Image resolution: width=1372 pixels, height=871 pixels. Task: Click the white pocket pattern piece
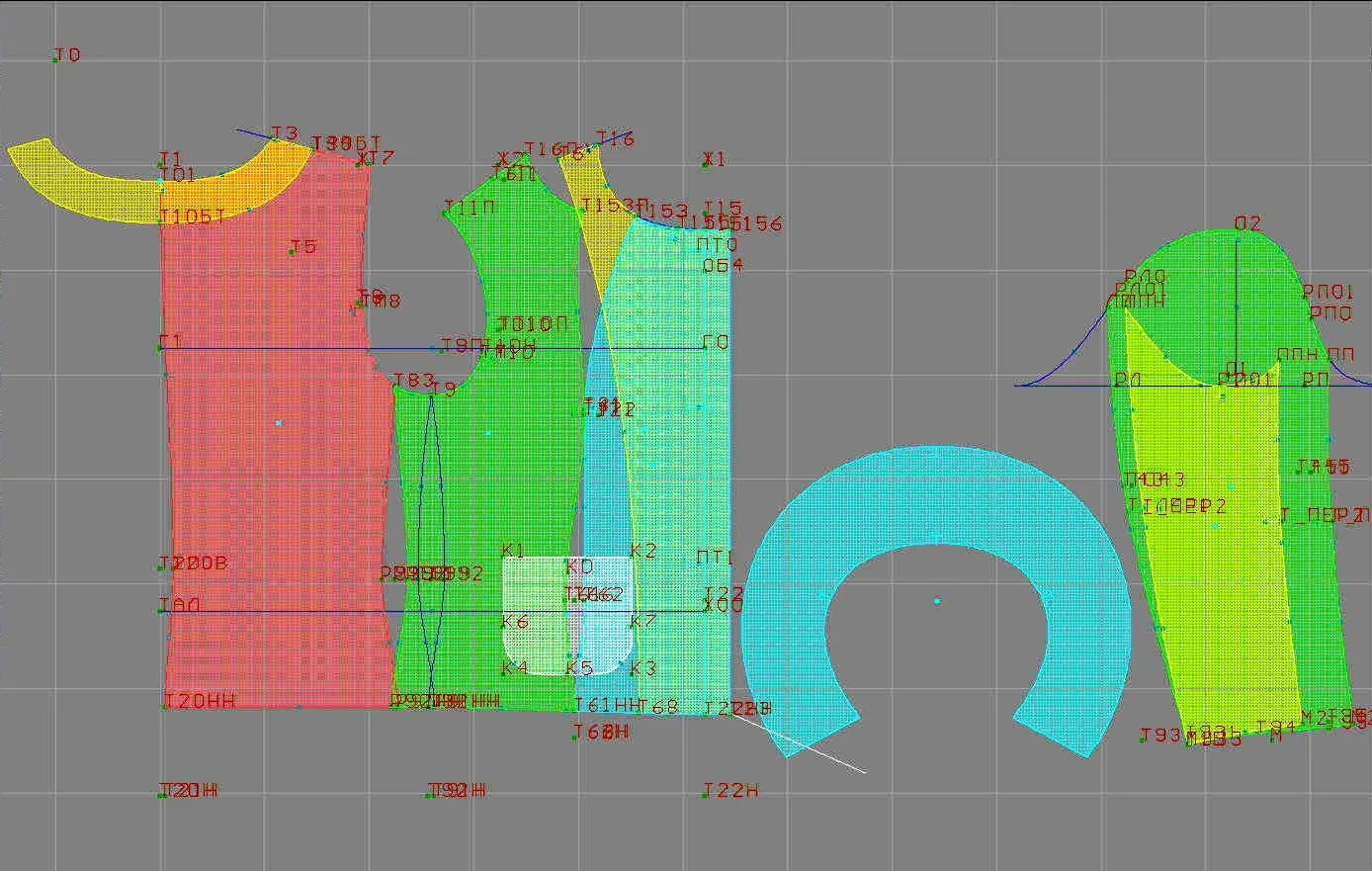pos(567,615)
